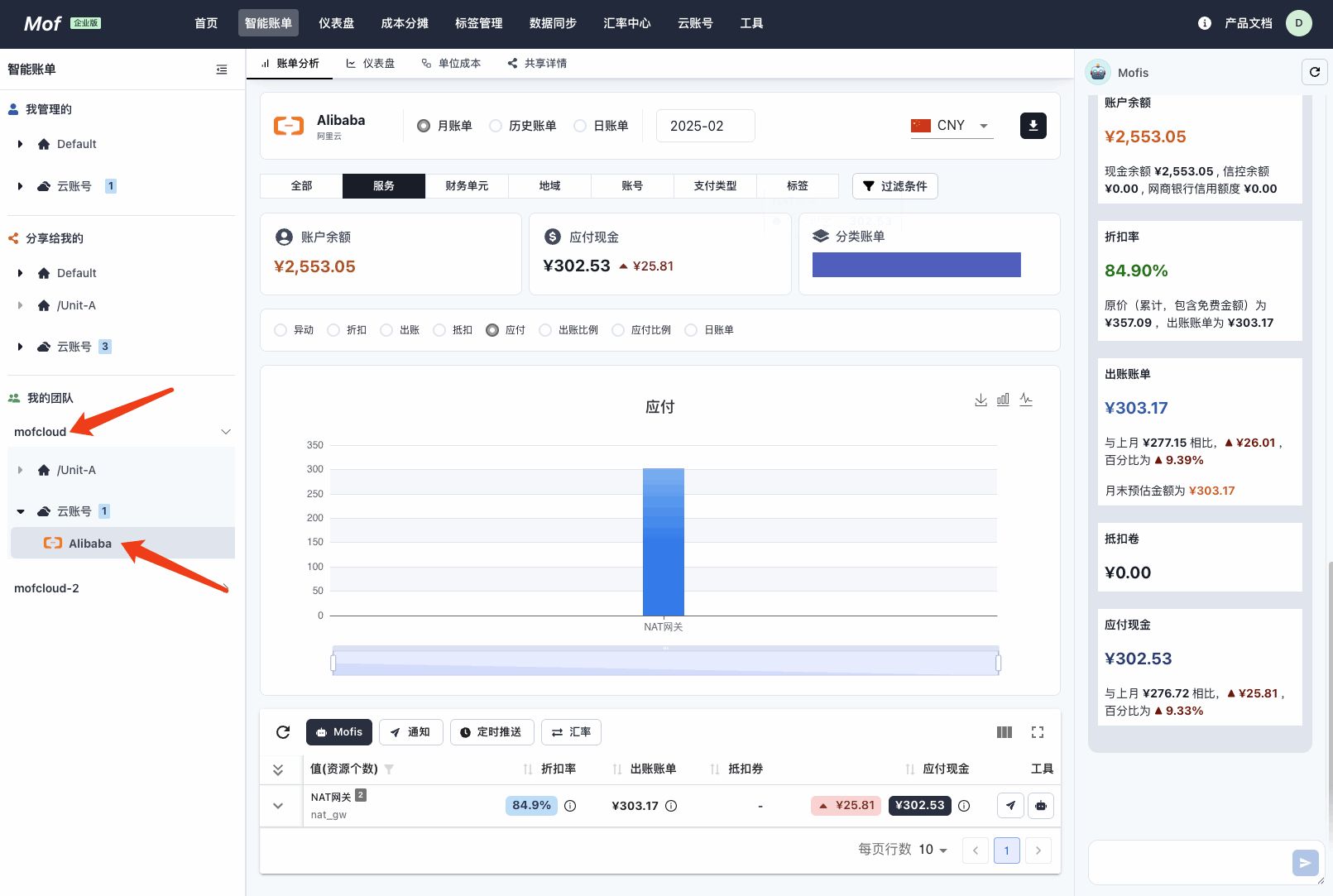
Task: Select 出账比例 chart metric radio
Action: pyautogui.click(x=545, y=330)
